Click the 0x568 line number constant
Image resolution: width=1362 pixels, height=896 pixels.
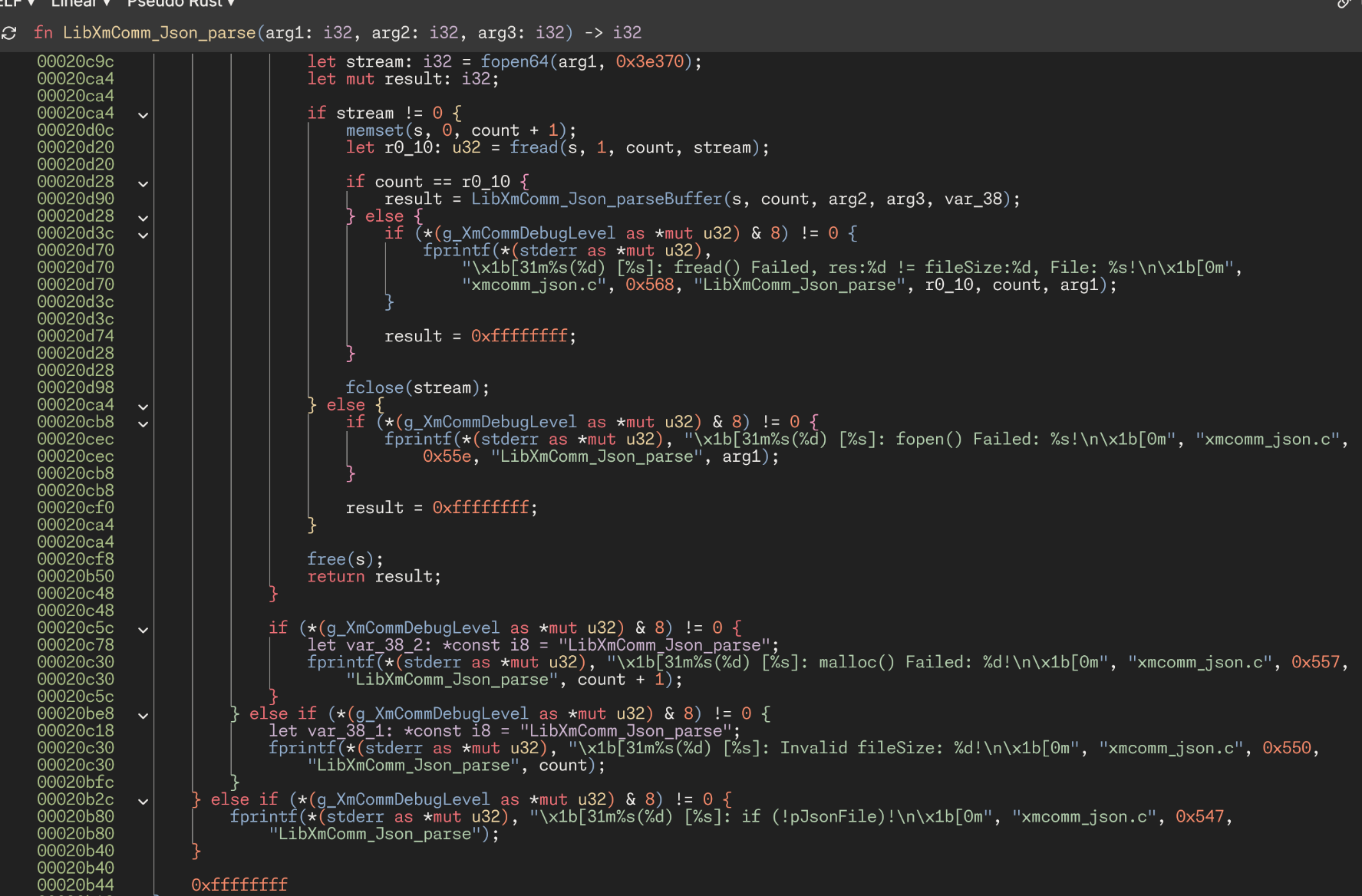(649, 285)
